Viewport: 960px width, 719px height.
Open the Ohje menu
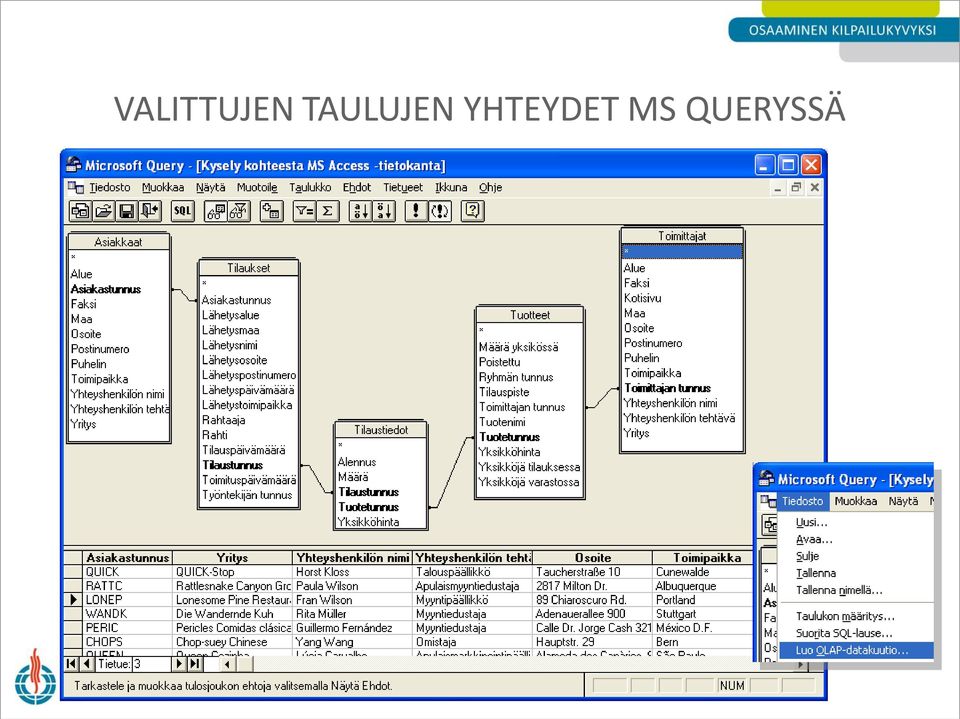(490, 187)
